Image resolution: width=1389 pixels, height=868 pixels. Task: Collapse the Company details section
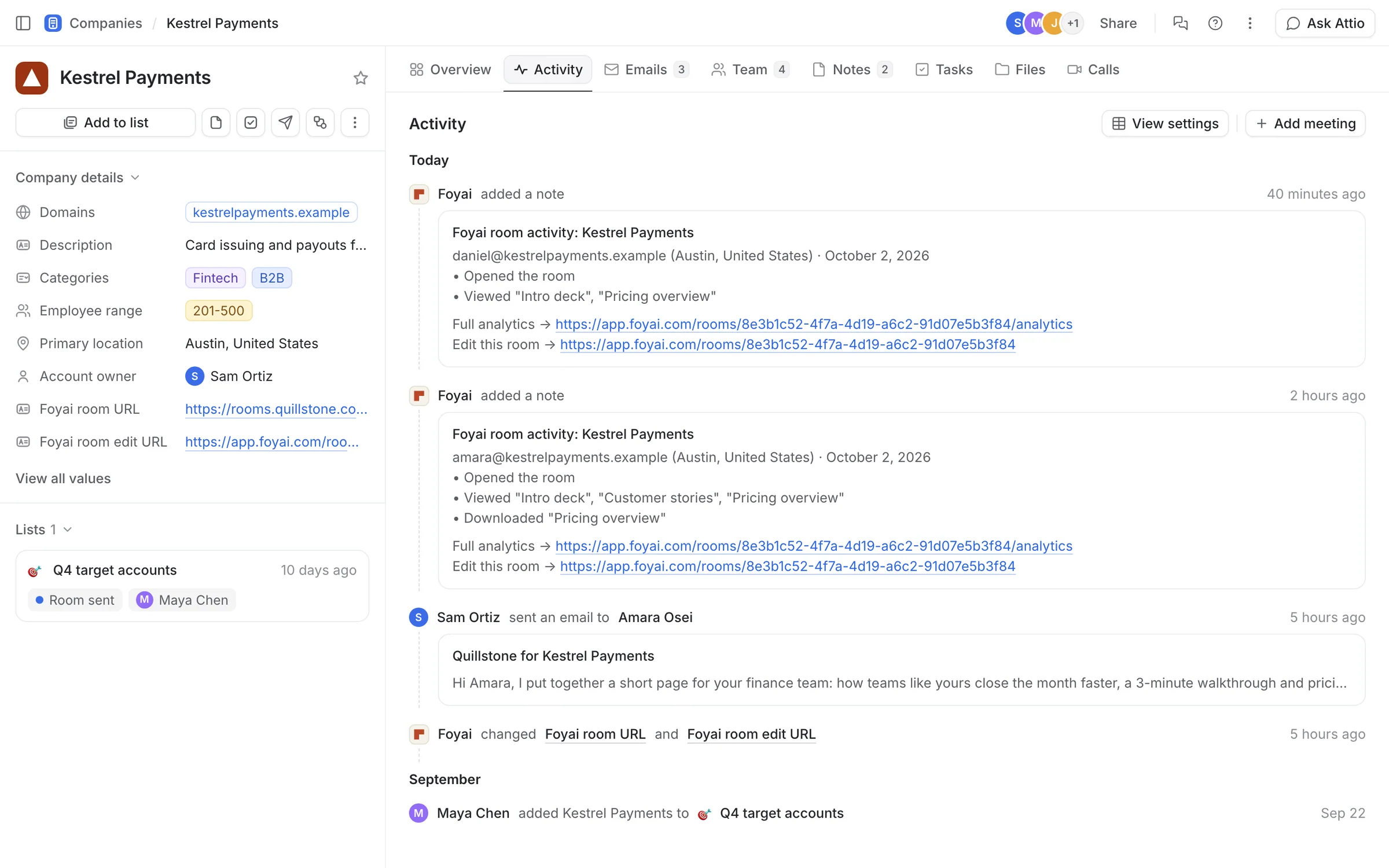(78, 178)
